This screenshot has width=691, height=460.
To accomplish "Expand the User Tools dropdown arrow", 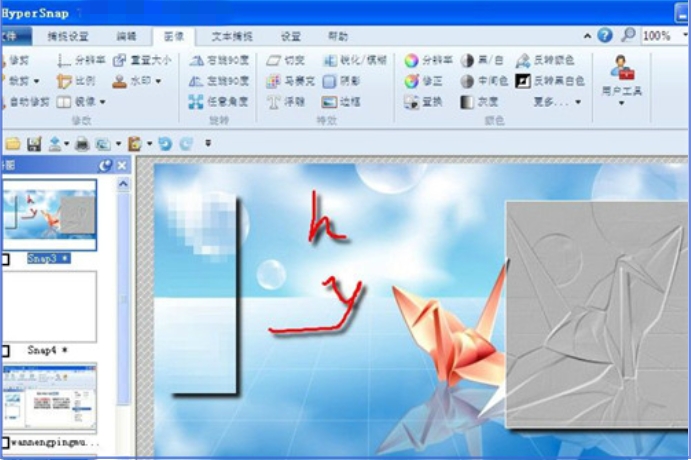I will pos(622,104).
